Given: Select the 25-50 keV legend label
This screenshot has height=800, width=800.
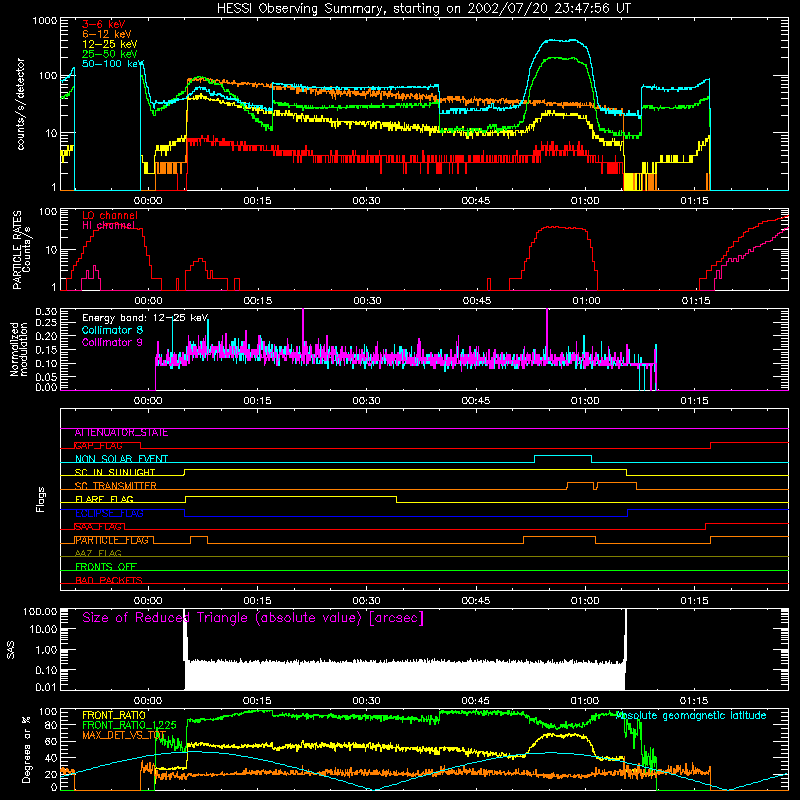Looking at the screenshot, I should click(110, 54).
